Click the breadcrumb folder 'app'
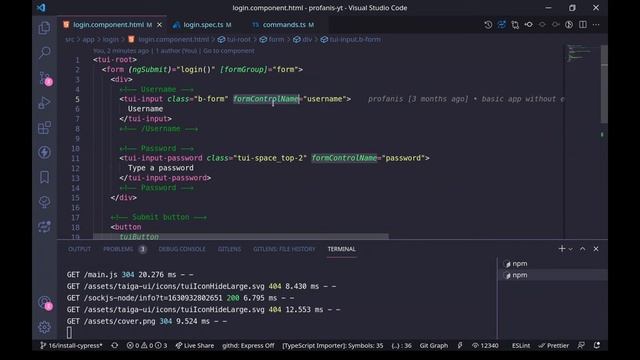This screenshot has width=640, height=360. click(88, 40)
